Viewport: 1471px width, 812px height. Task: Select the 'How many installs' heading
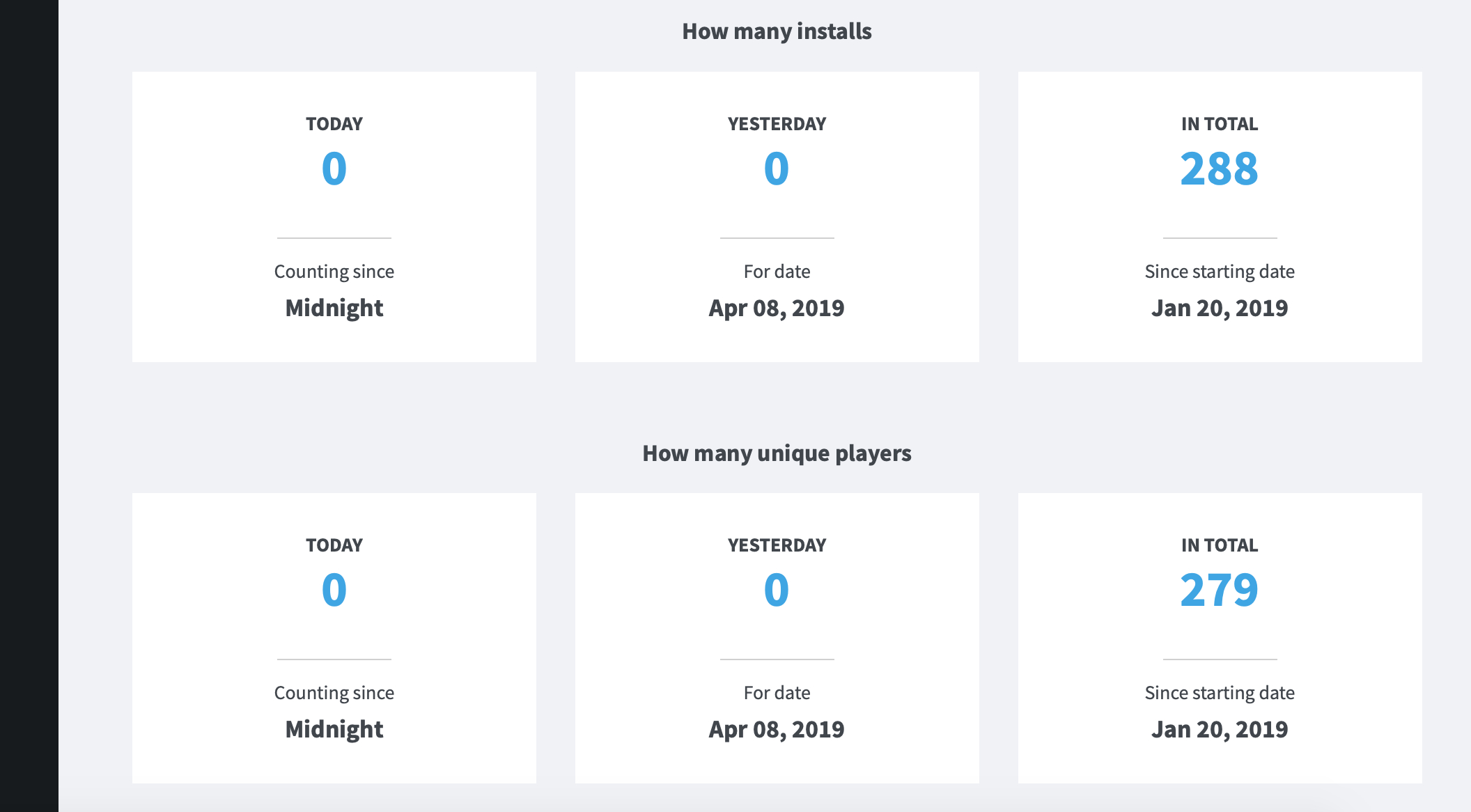tap(777, 31)
